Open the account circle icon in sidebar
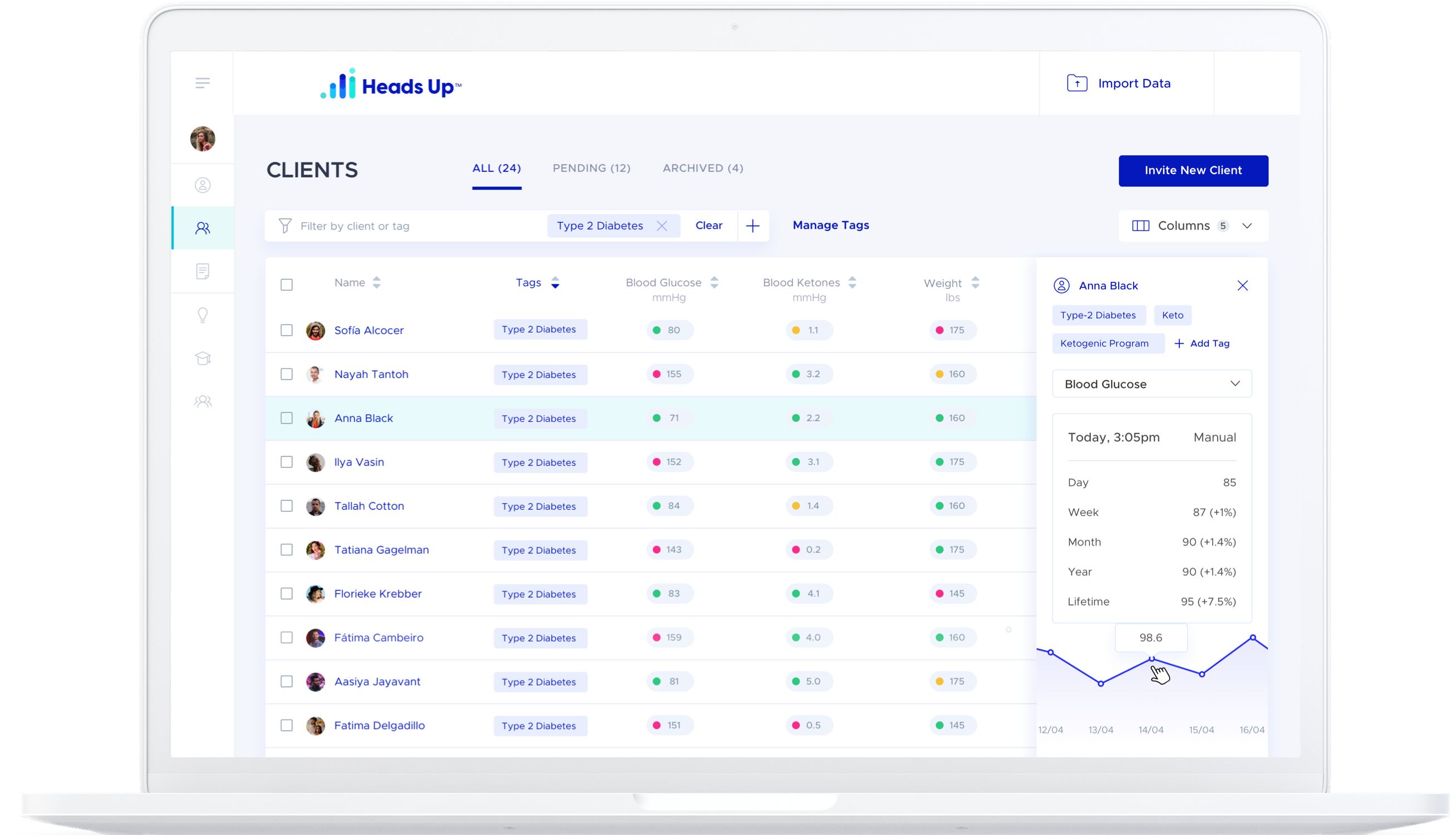This screenshot has height=835, width=1456. click(x=203, y=185)
